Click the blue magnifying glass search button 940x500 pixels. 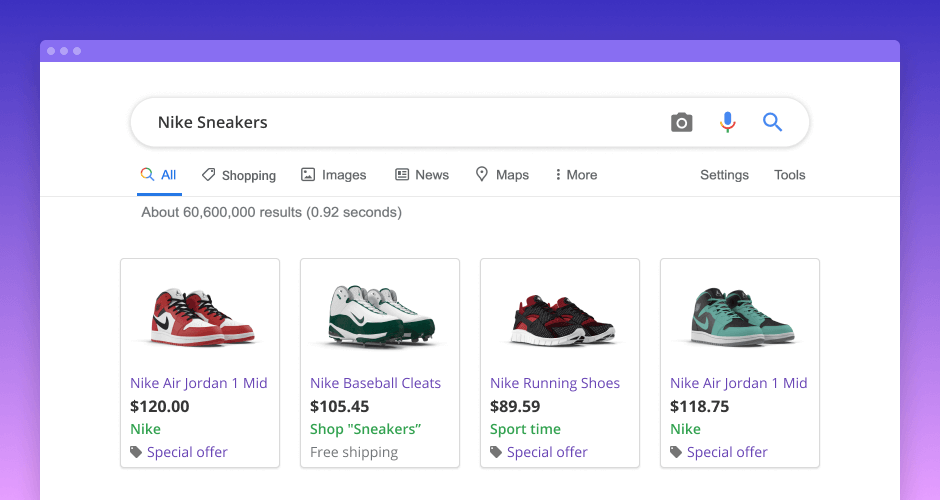772,122
